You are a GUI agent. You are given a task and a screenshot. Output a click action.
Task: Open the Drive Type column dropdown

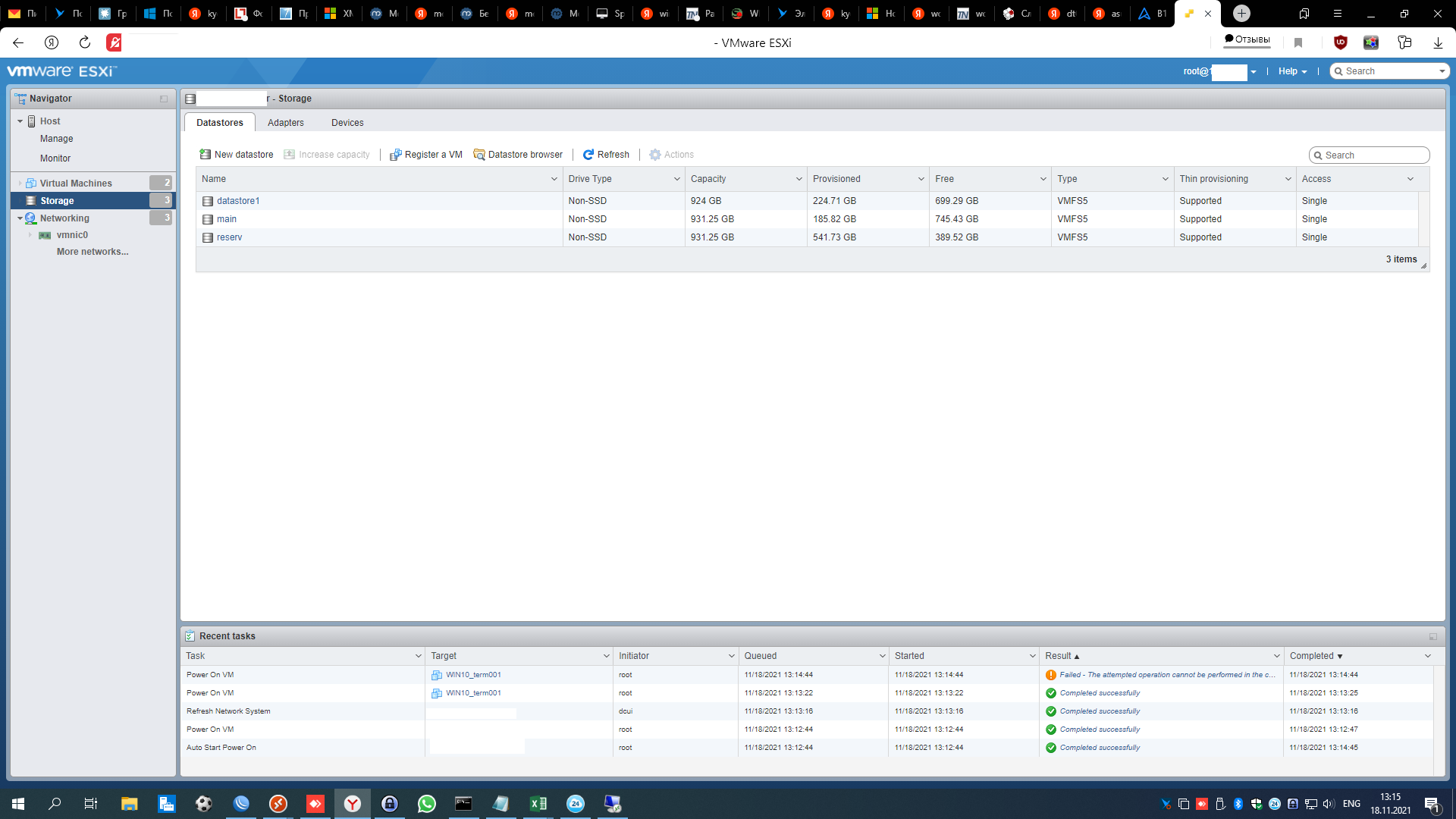point(677,179)
